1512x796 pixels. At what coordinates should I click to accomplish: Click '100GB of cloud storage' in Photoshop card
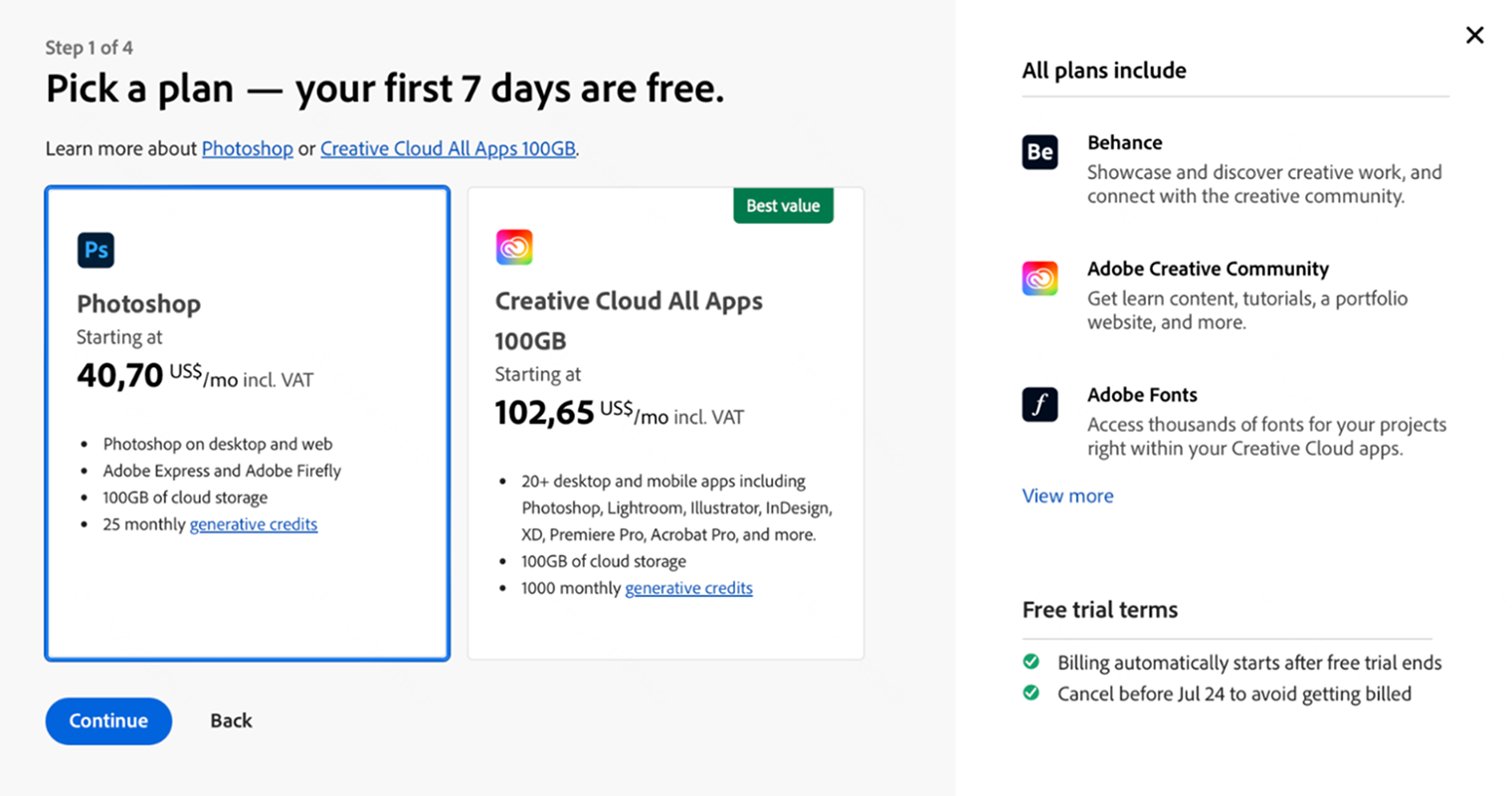(x=185, y=497)
